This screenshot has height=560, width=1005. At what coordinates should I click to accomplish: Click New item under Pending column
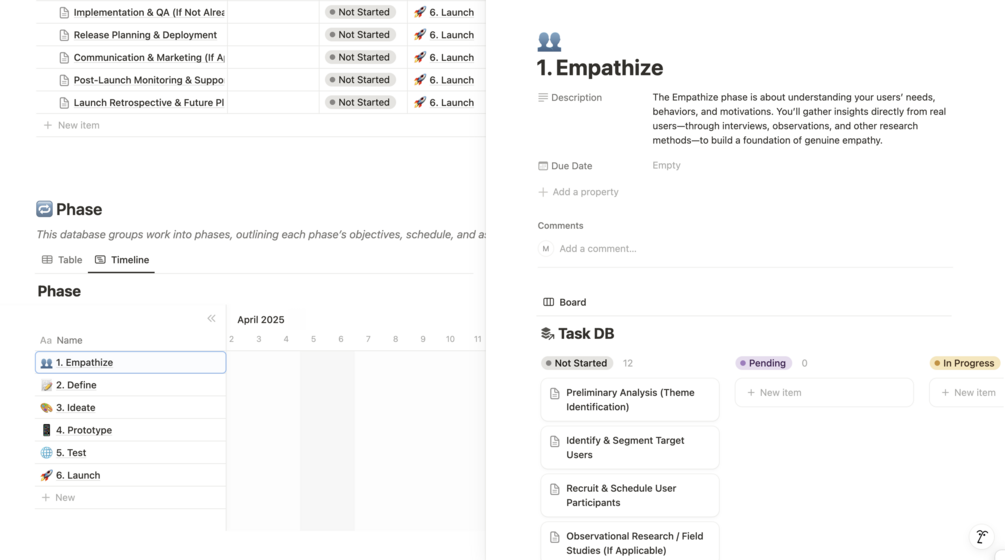point(824,393)
